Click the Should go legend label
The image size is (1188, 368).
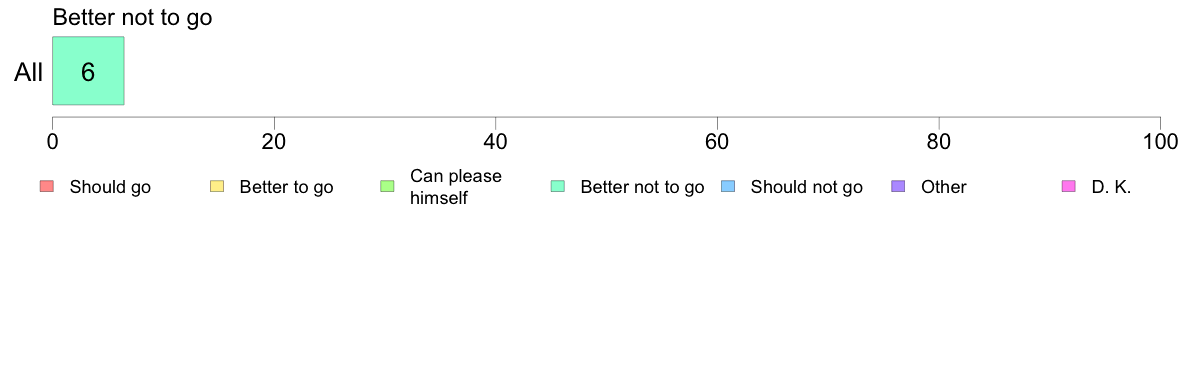110,187
